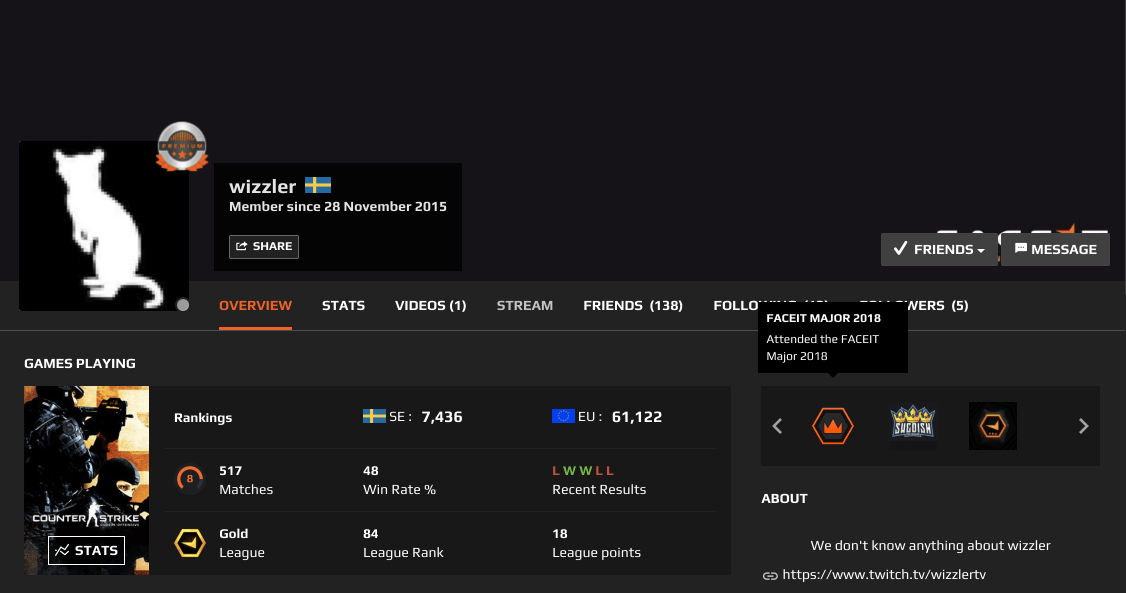The image size is (1126, 593).
Task: Click the ABOUT heading
Action: [x=784, y=498]
